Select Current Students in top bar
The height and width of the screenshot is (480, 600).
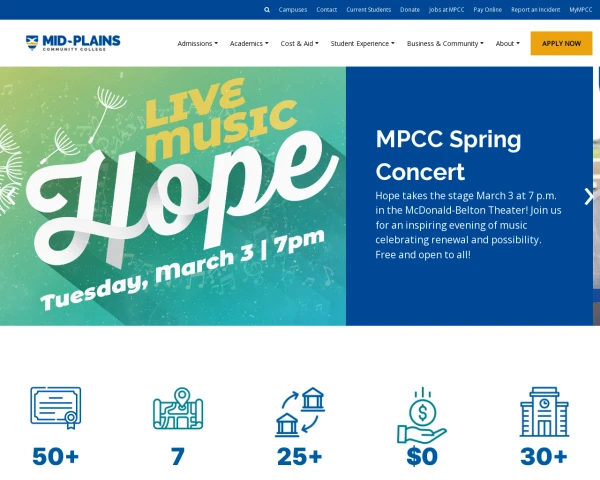click(369, 9)
